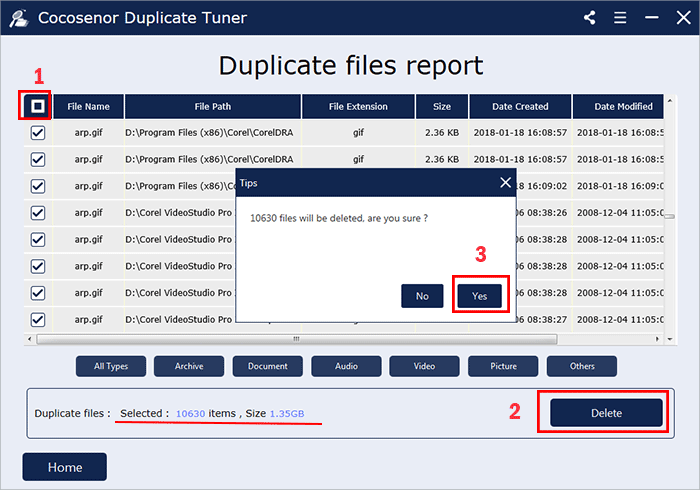Click the Cocosenor app logo icon
This screenshot has height=490, width=700.
[18, 18]
